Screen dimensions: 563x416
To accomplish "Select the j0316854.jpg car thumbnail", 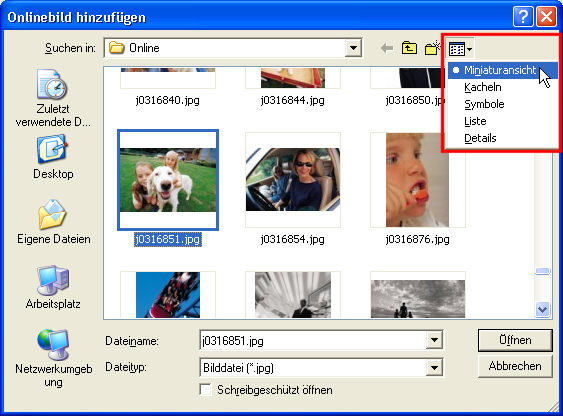I will pos(293,180).
